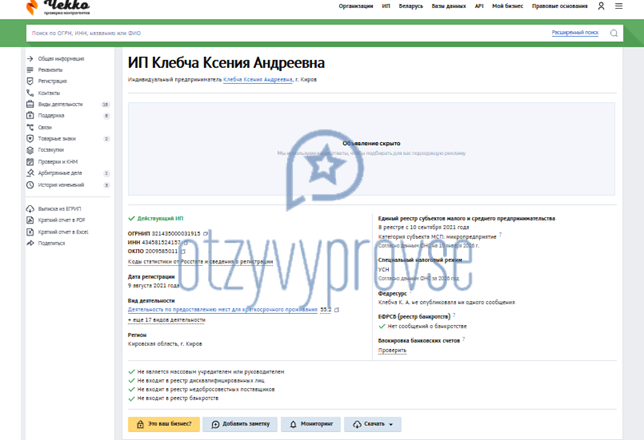Click the Виды деятельности briefcase icon
Viewport: 644px width, 440px height.
pyautogui.click(x=30, y=104)
